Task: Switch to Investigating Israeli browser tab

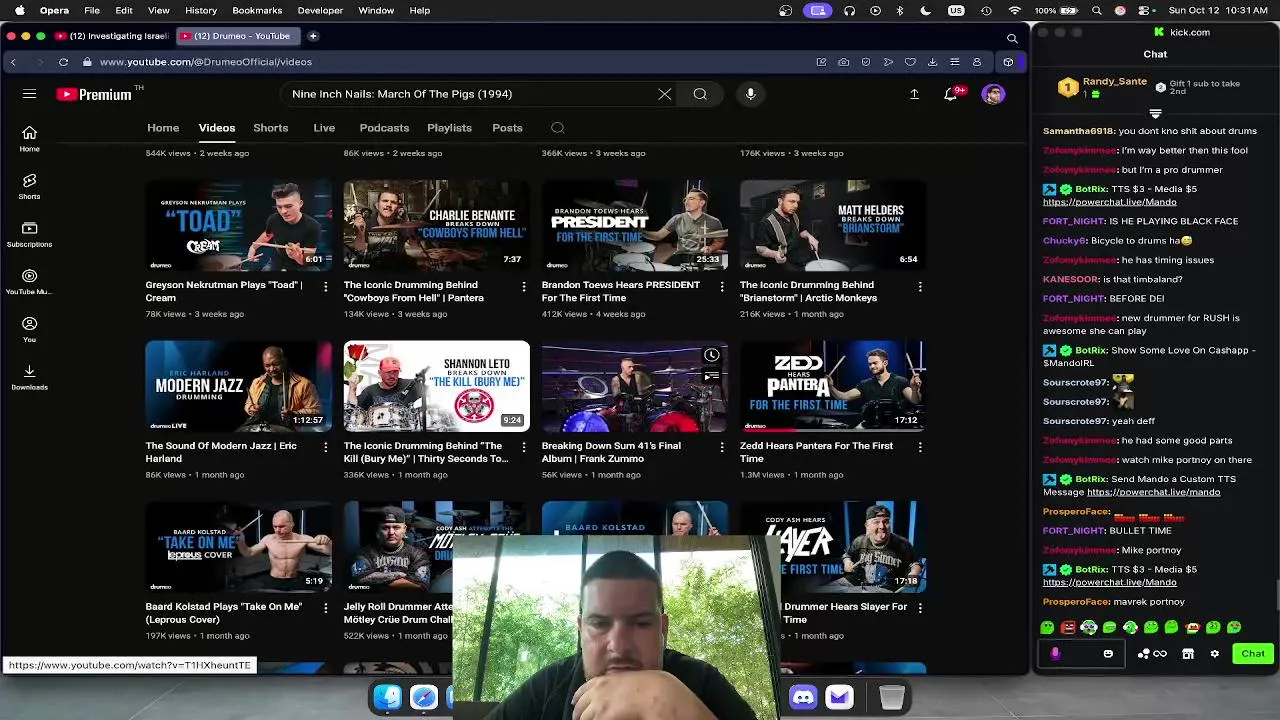Action: tap(113, 36)
